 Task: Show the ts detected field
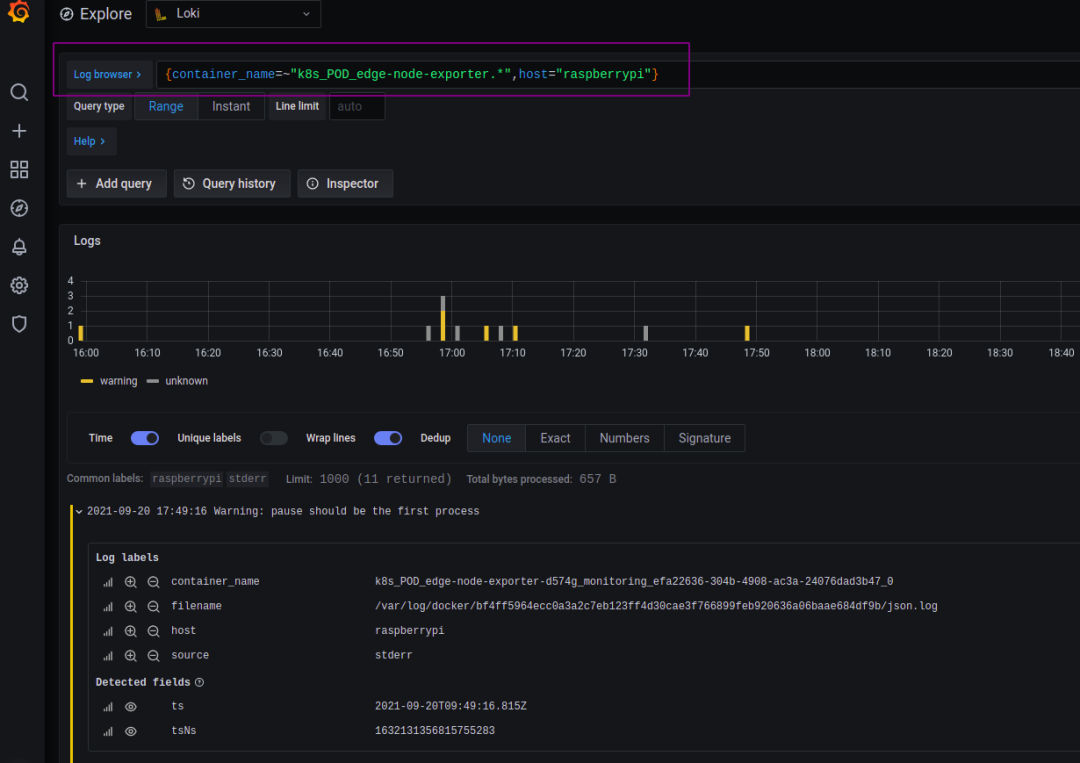click(x=130, y=706)
